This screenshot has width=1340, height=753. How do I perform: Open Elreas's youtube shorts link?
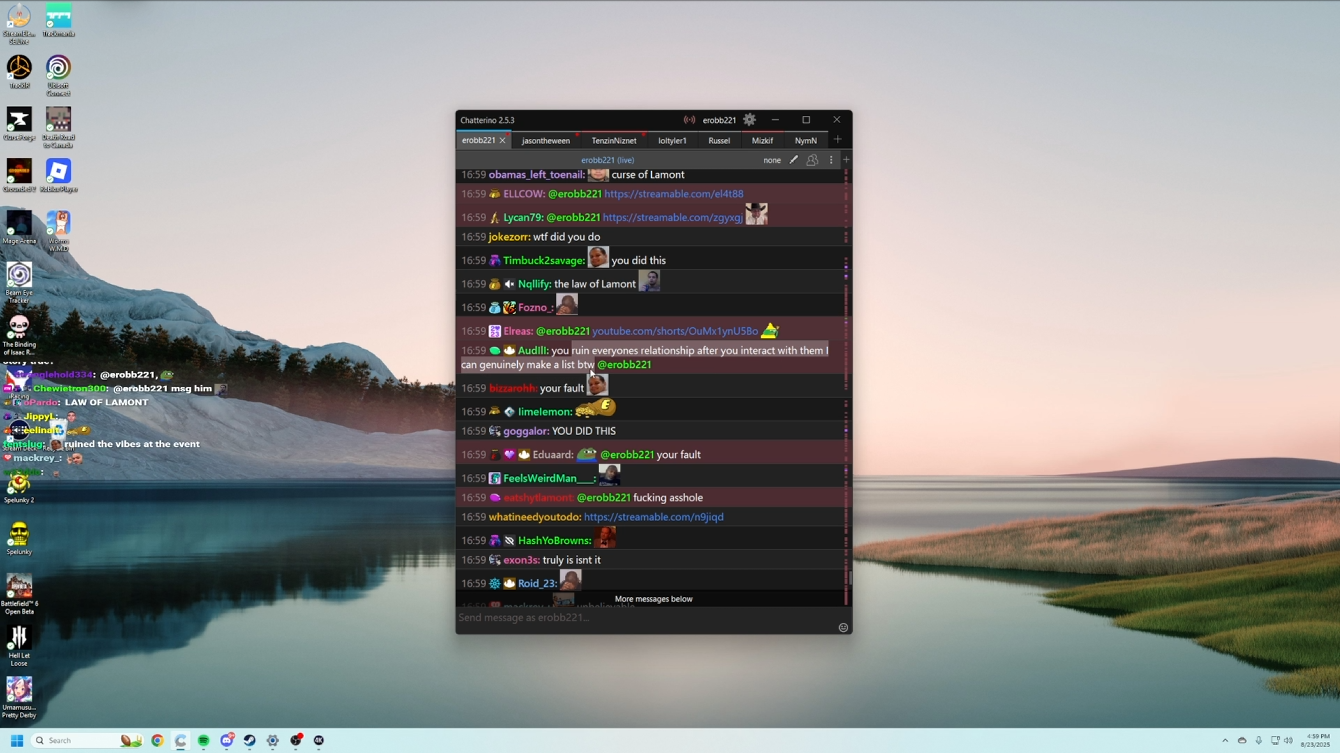675,331
